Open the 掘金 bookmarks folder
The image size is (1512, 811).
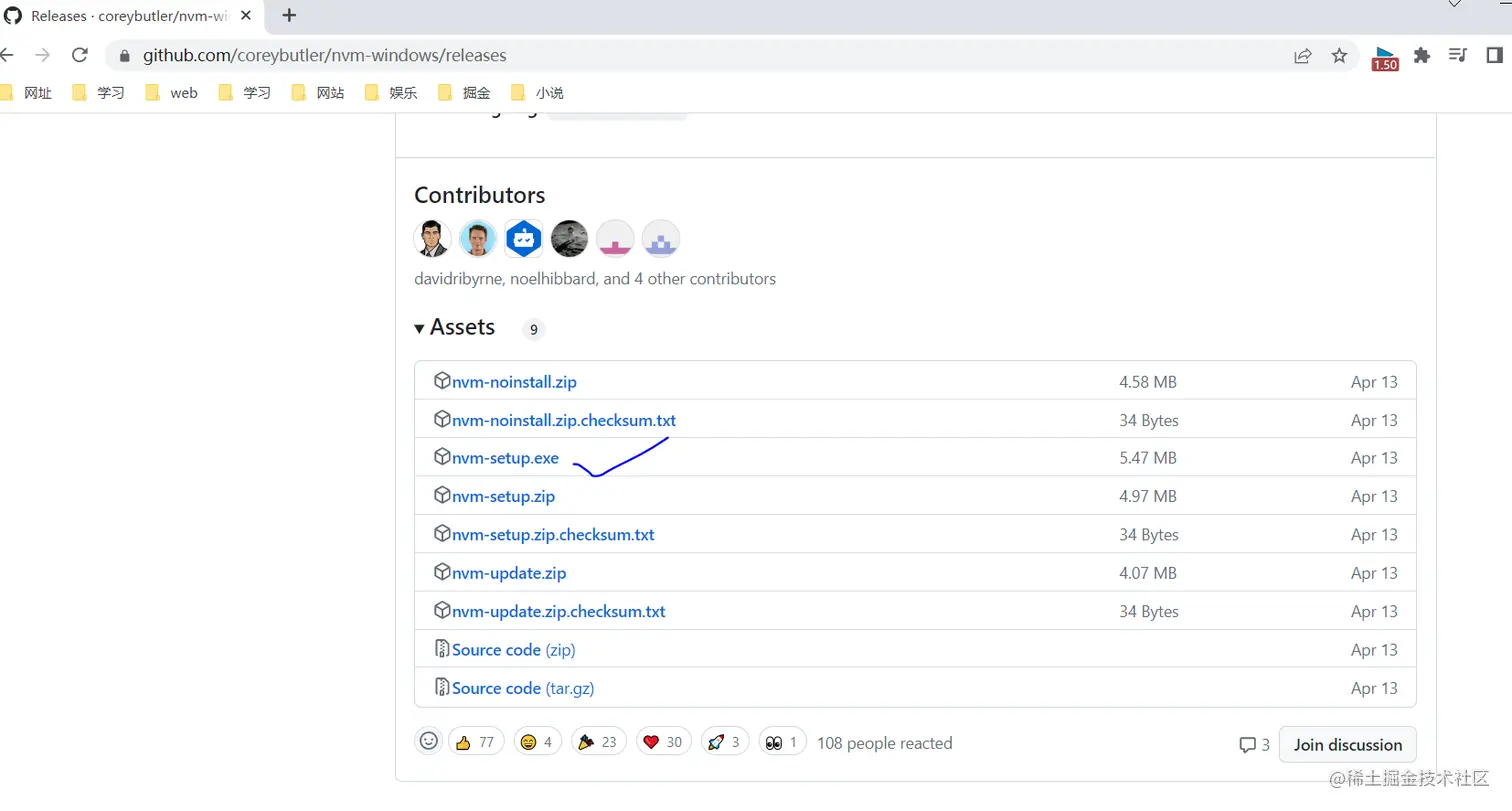[x=464, y=93]
